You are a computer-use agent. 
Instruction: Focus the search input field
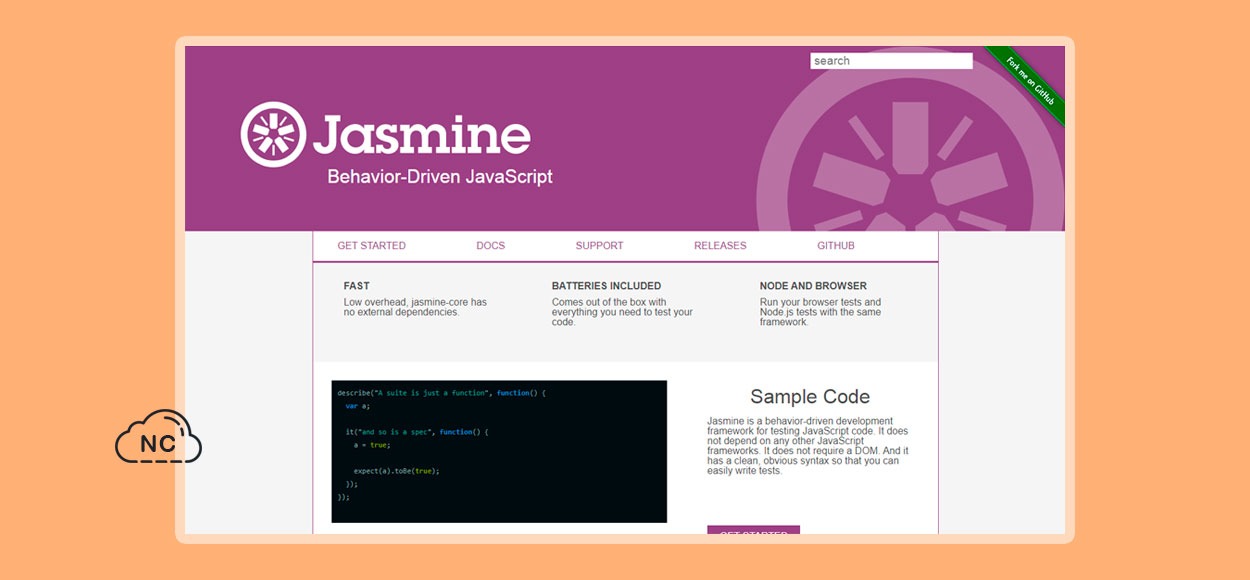(891, 61)
